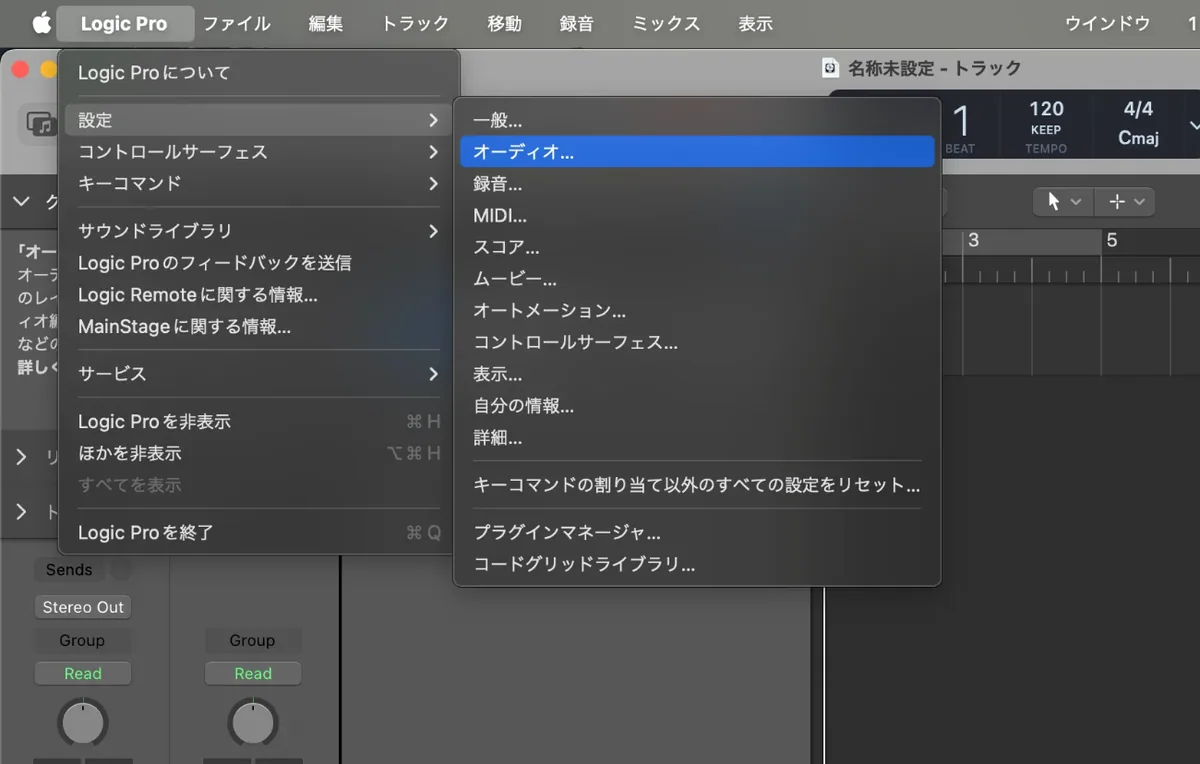Image resolution: width=1200 pixels, height=764 pixels.
Task: Open the KEEP tempo mode menu
Action: (x=1046, y=130)
